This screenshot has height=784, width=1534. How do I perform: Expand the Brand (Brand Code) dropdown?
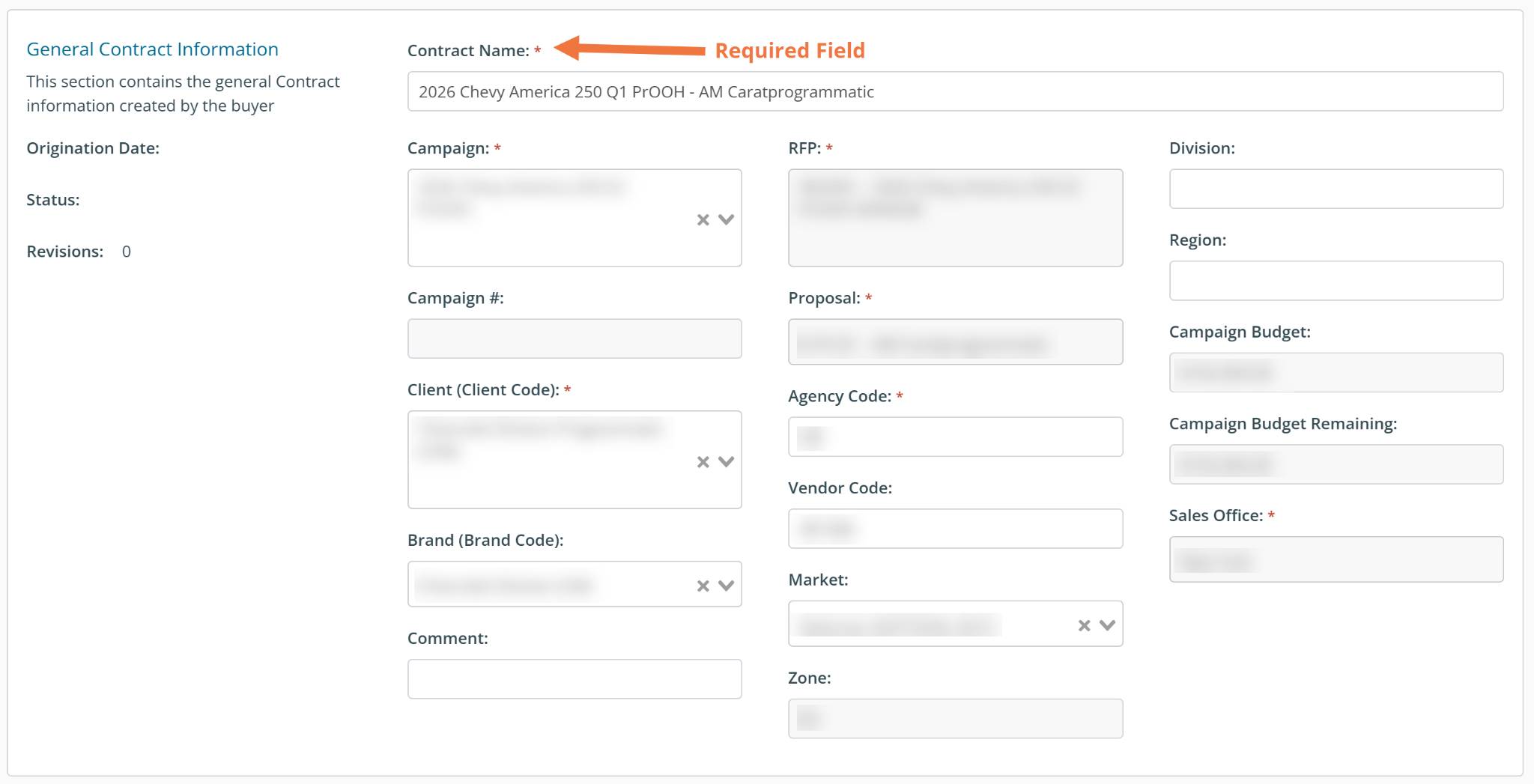click(x=726, y=586)
